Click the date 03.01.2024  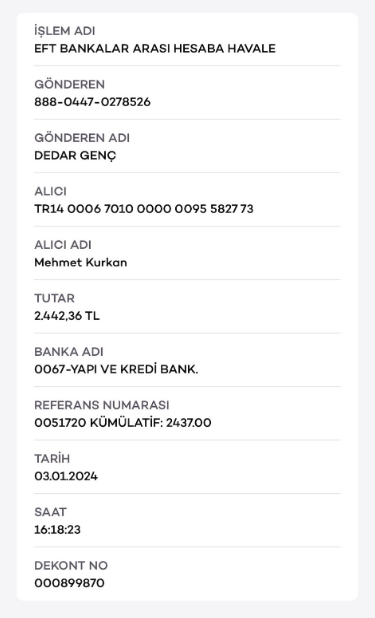tap(66, 477)
